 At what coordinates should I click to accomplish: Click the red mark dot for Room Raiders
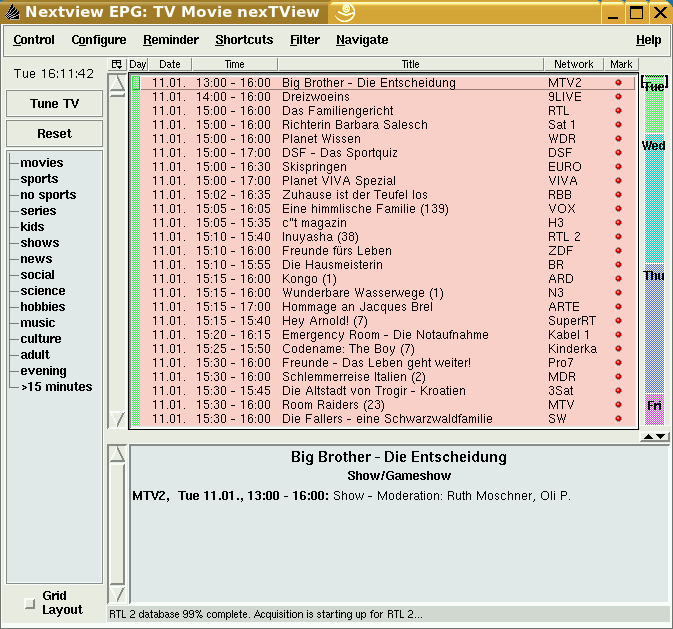pyautogui.click(x=618, y=405)
